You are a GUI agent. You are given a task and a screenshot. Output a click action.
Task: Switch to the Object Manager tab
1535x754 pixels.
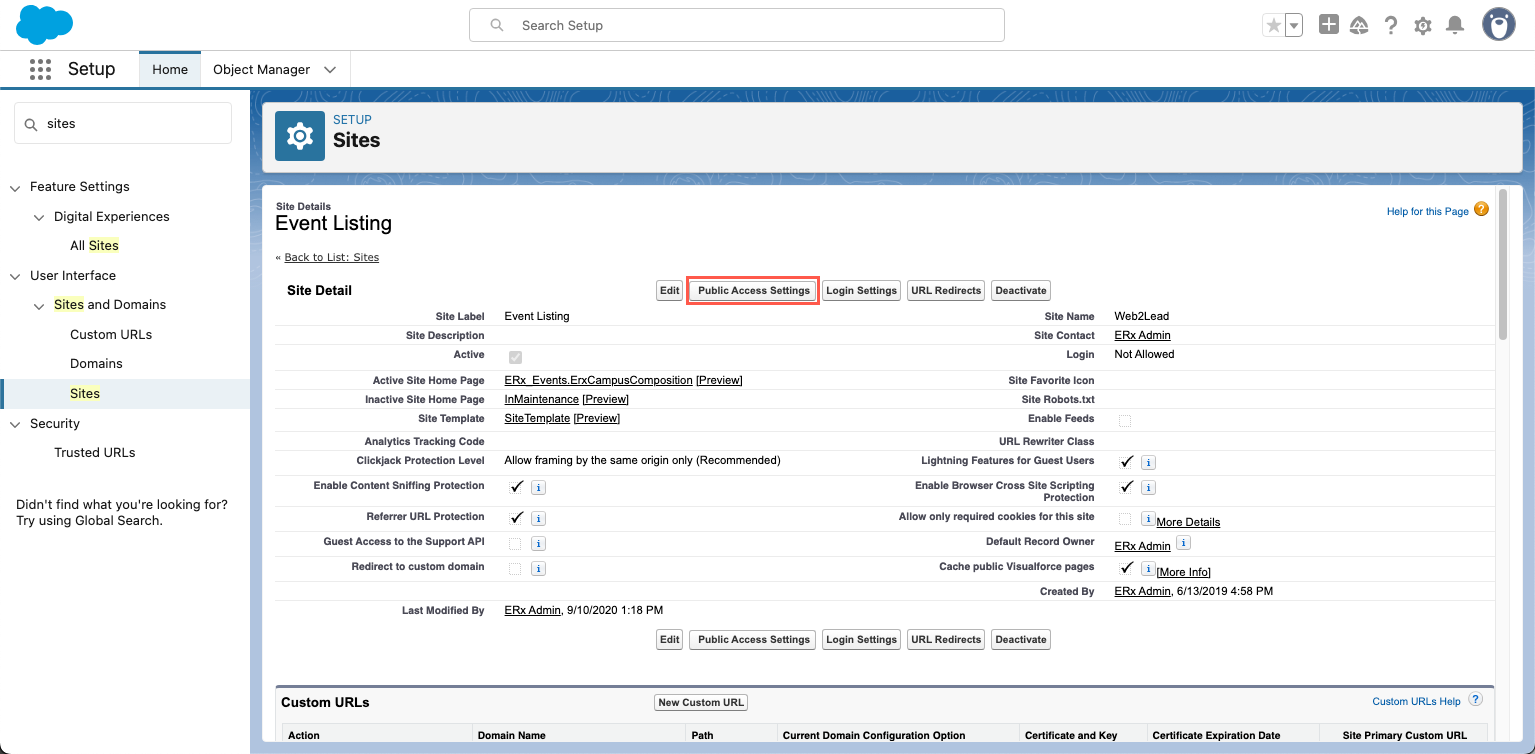click(261, 70)
